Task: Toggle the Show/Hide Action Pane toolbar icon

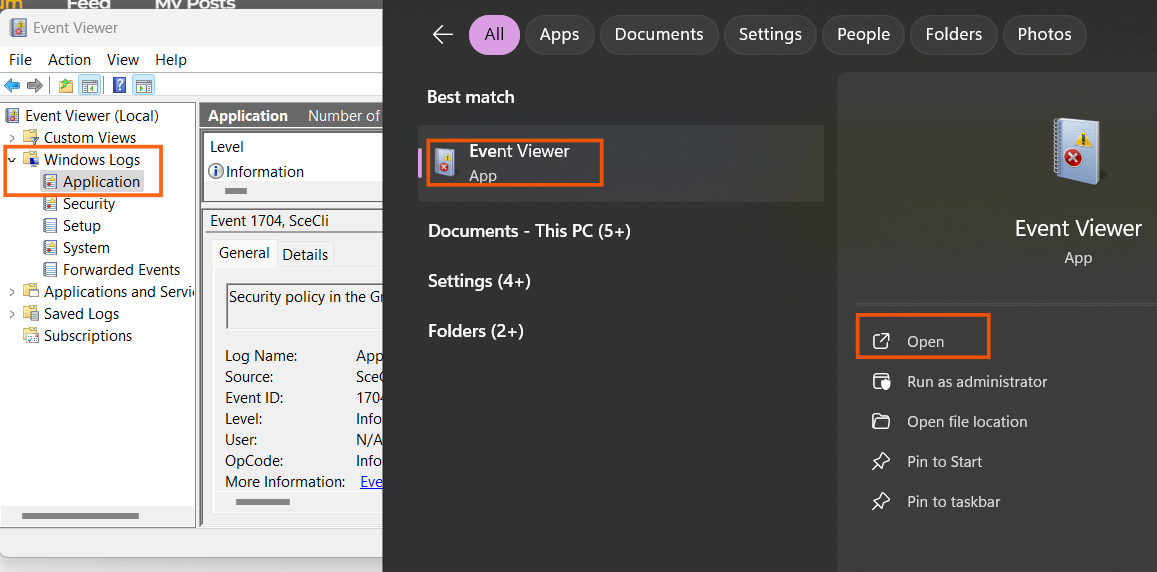Action: click(143, 86)
